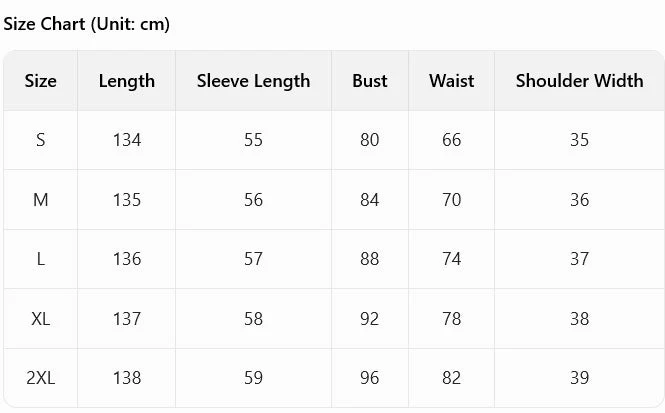The width and height of the screenshot is (665, 413).
Task: Select the 2XL size row label
Action: (x=40, y=378)
